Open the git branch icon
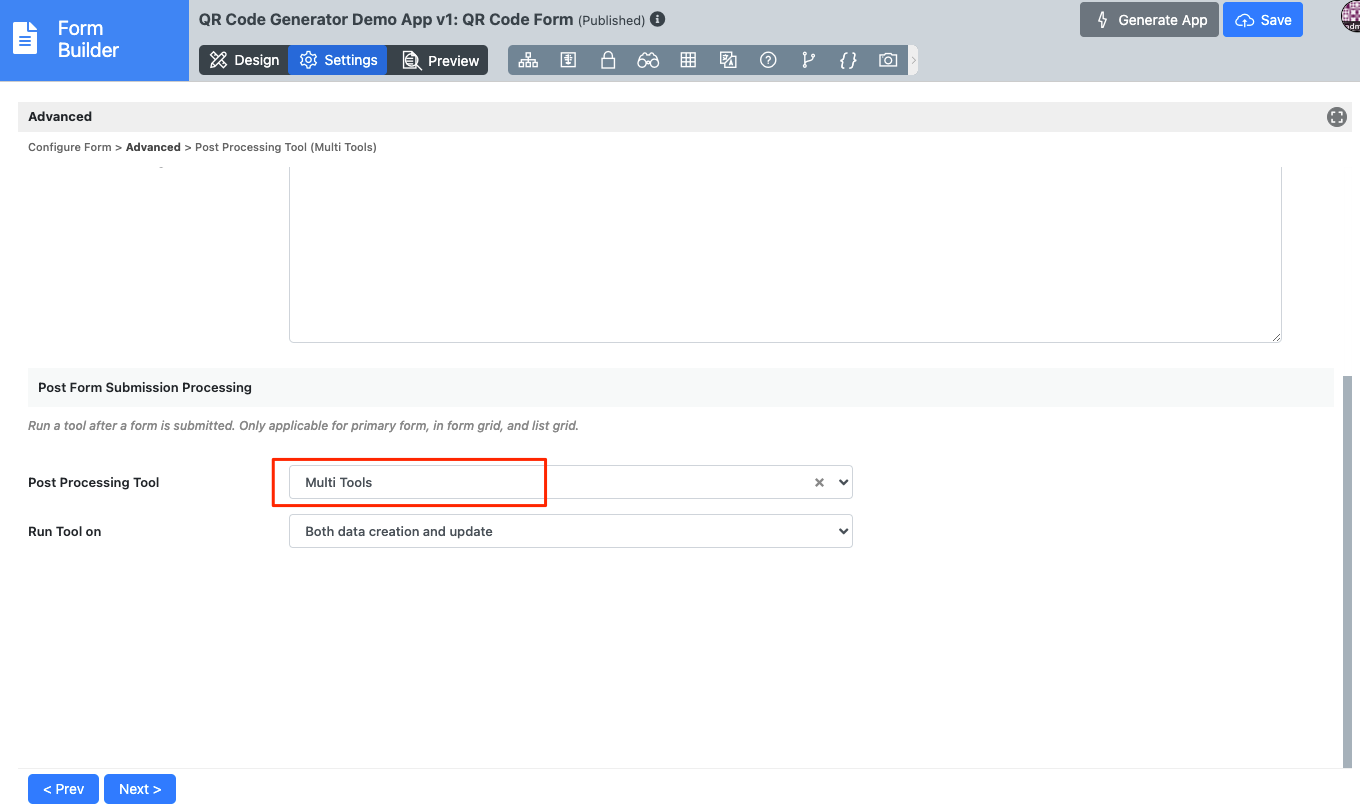Viewport: 1360px width, 811px height. point(808,60)
